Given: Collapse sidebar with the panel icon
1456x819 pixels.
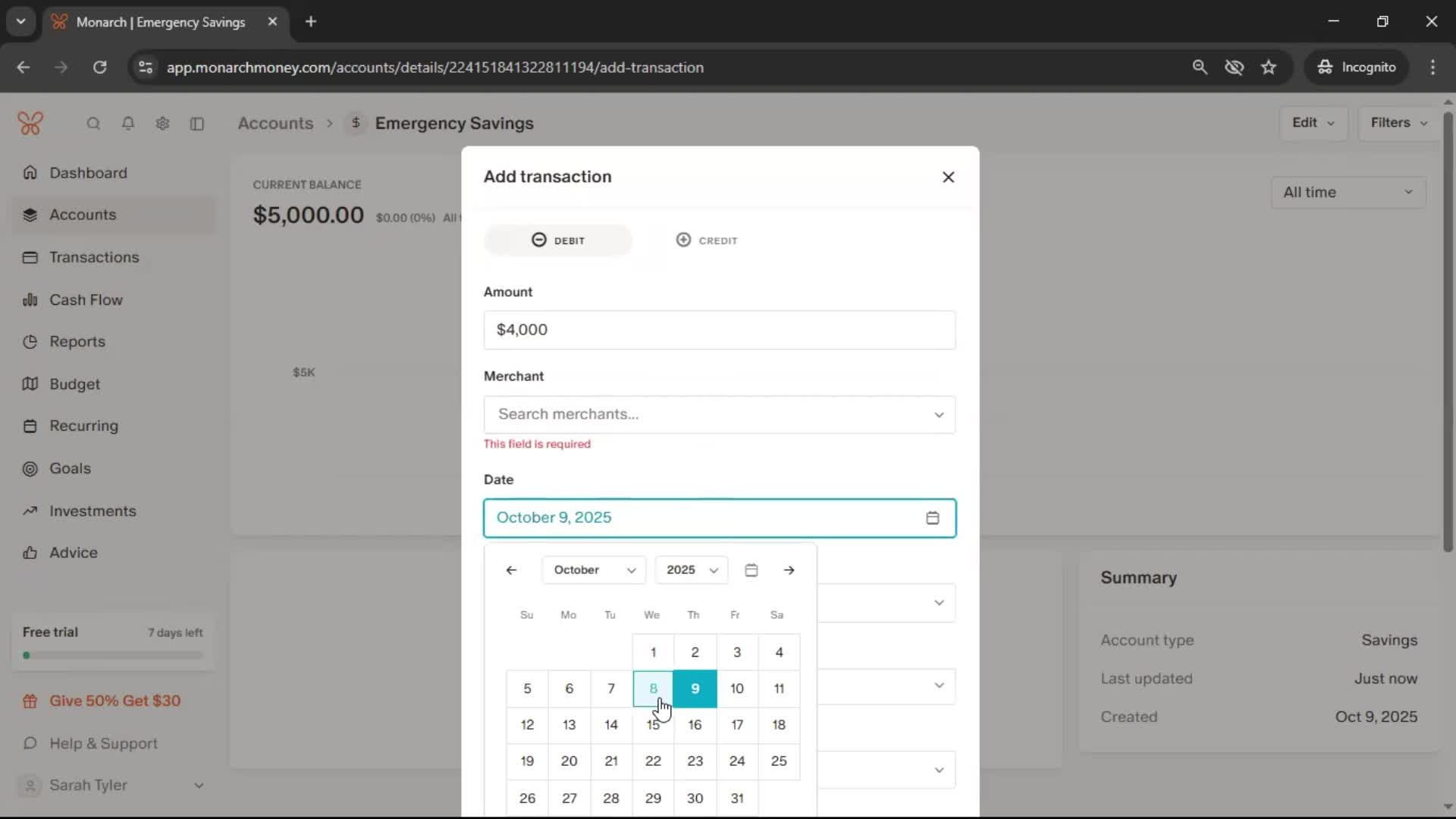Looking at the screenshot, I should pos(197,124).
